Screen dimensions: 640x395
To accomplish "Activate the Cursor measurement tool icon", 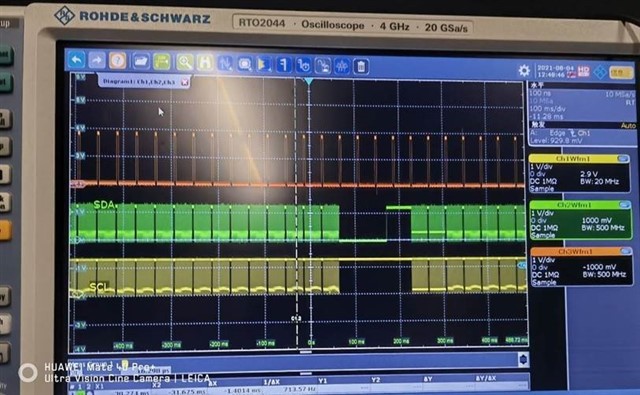I will tap(225, 64).
